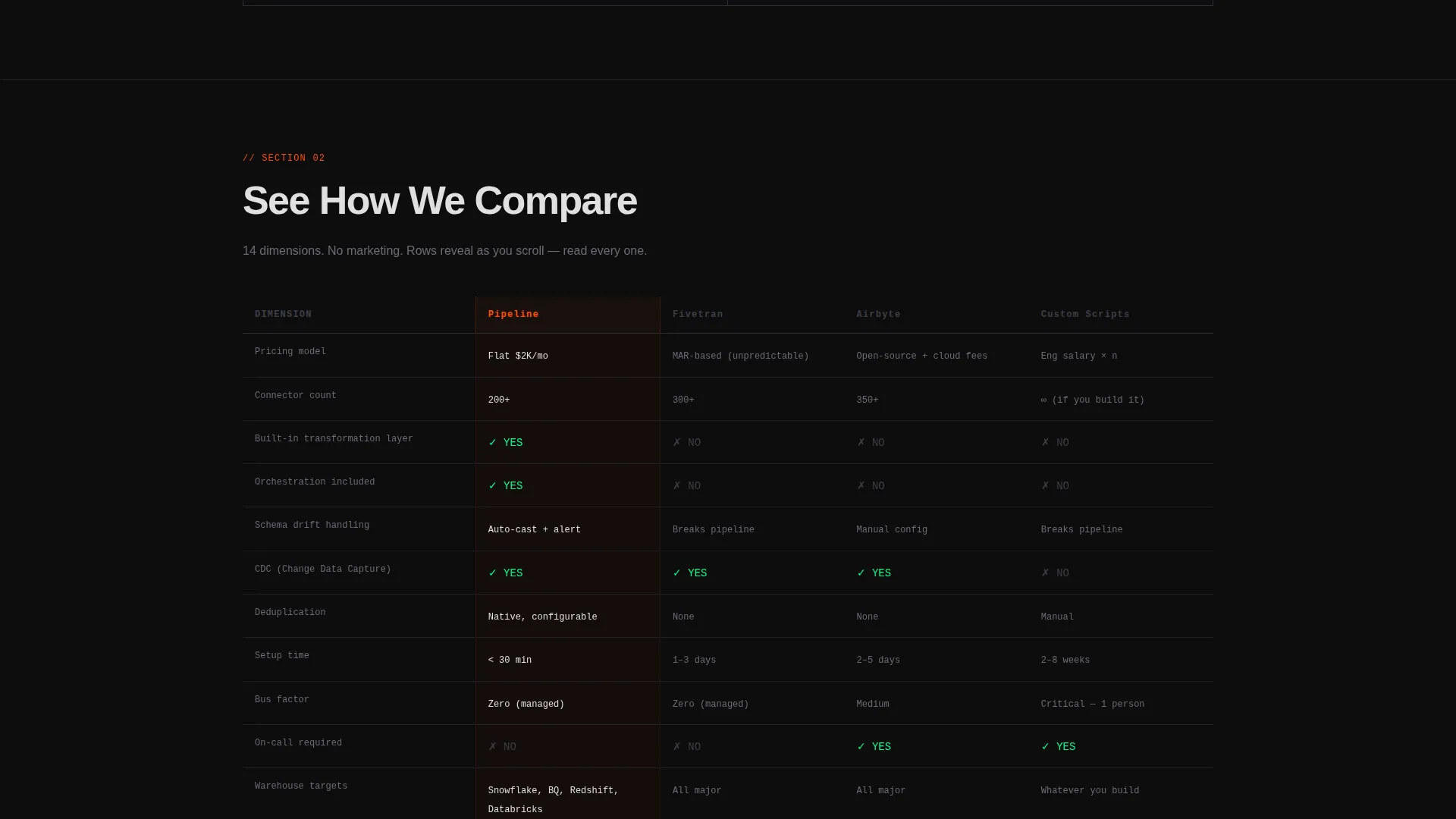Select the 'See How We Compare' heading
The image size is (1456, 819).
point(440,201)
